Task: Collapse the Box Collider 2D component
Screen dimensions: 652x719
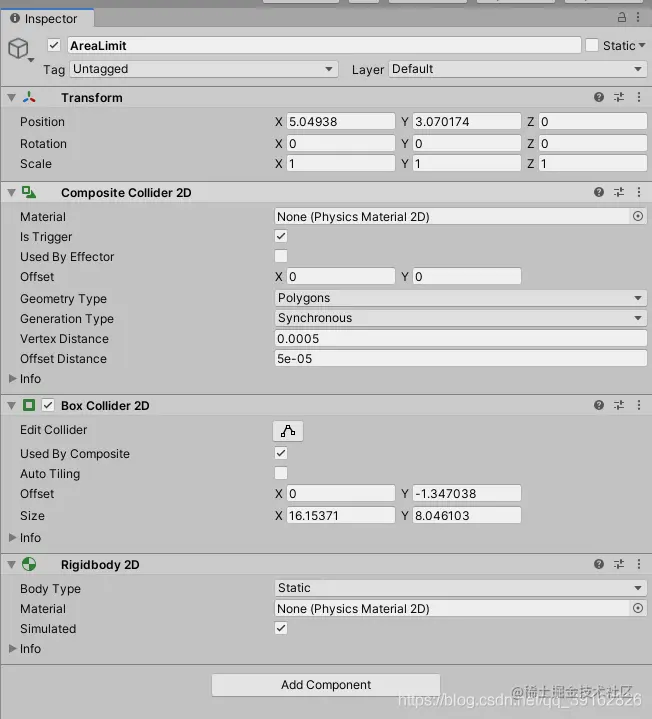Action: (x=11, y=405)
